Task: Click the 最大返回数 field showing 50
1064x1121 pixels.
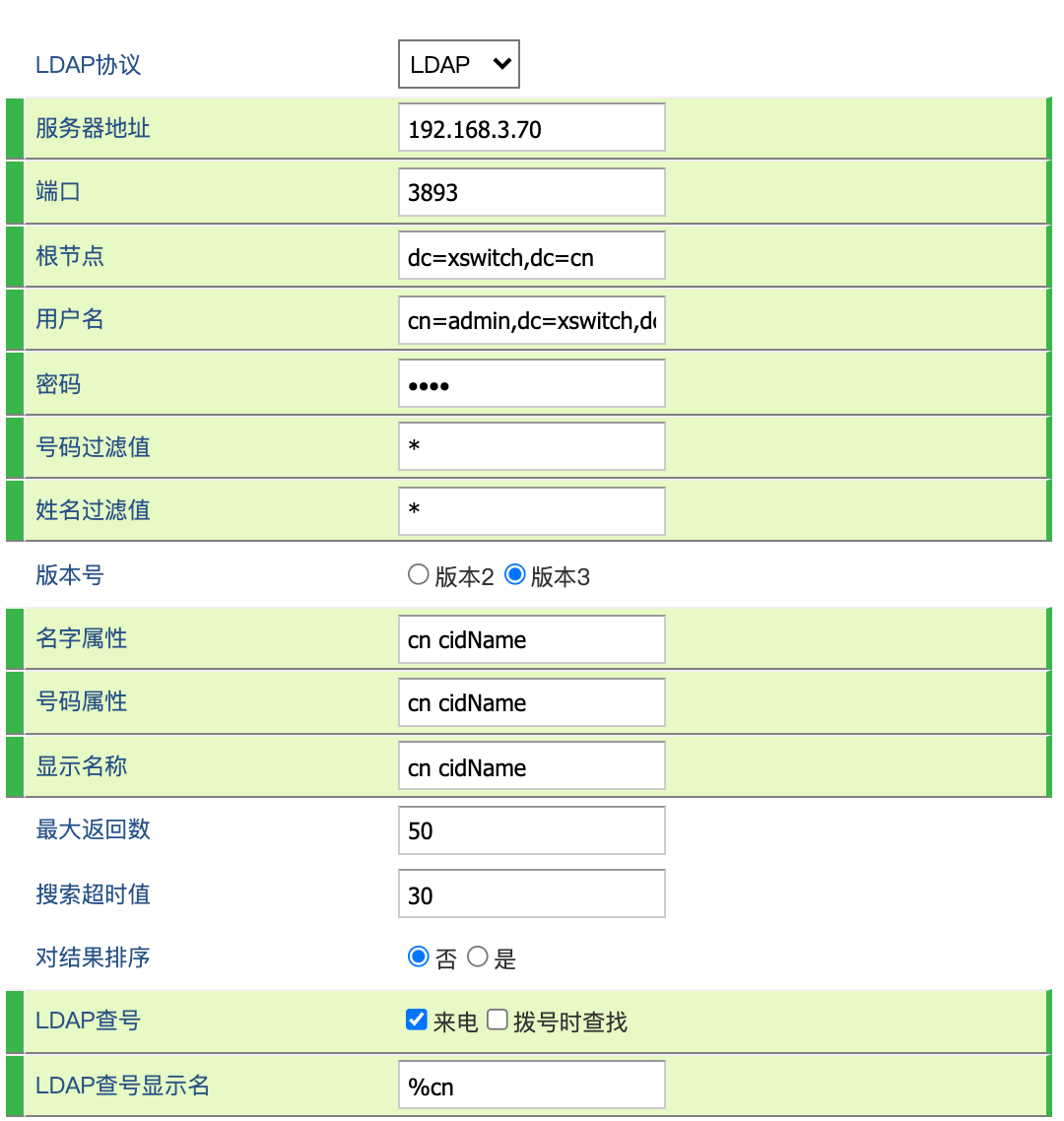Action: 531,830
